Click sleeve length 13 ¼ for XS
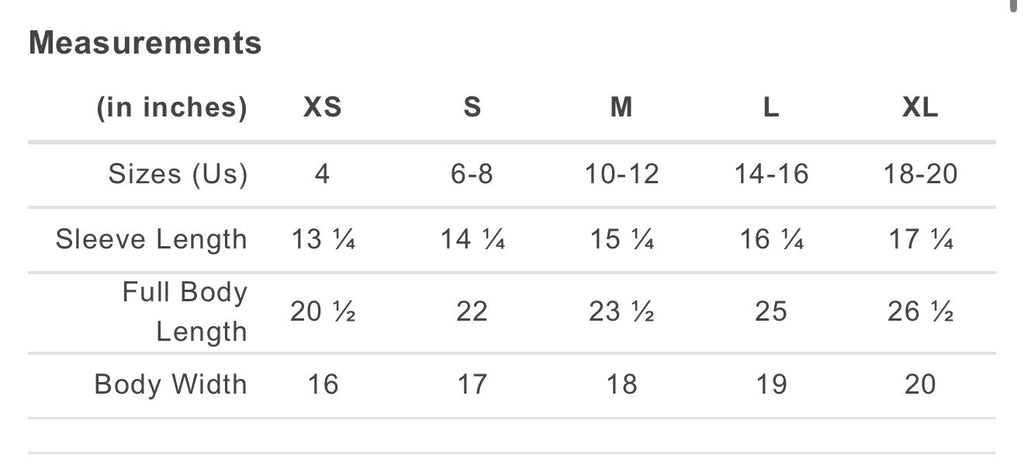Viewport: 1024px width, 469px height. point(323,240)
